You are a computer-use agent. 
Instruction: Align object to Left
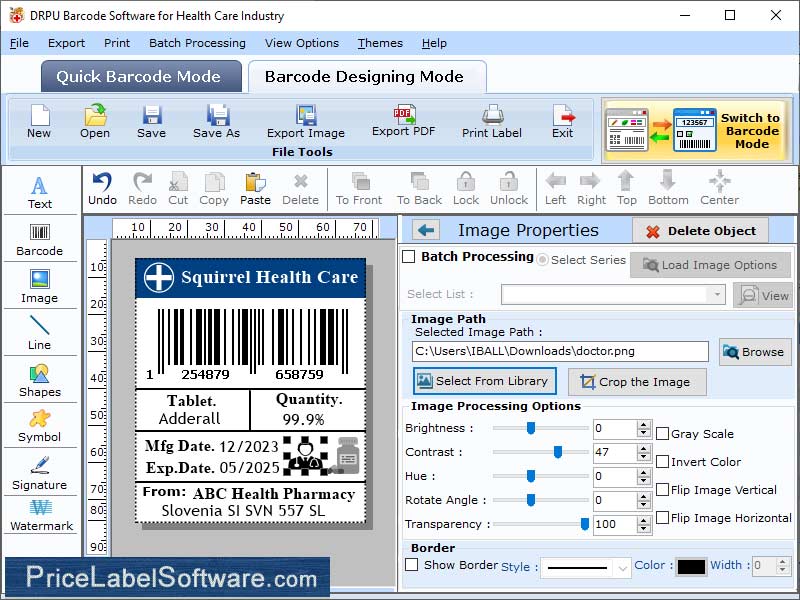coord(555,189)
